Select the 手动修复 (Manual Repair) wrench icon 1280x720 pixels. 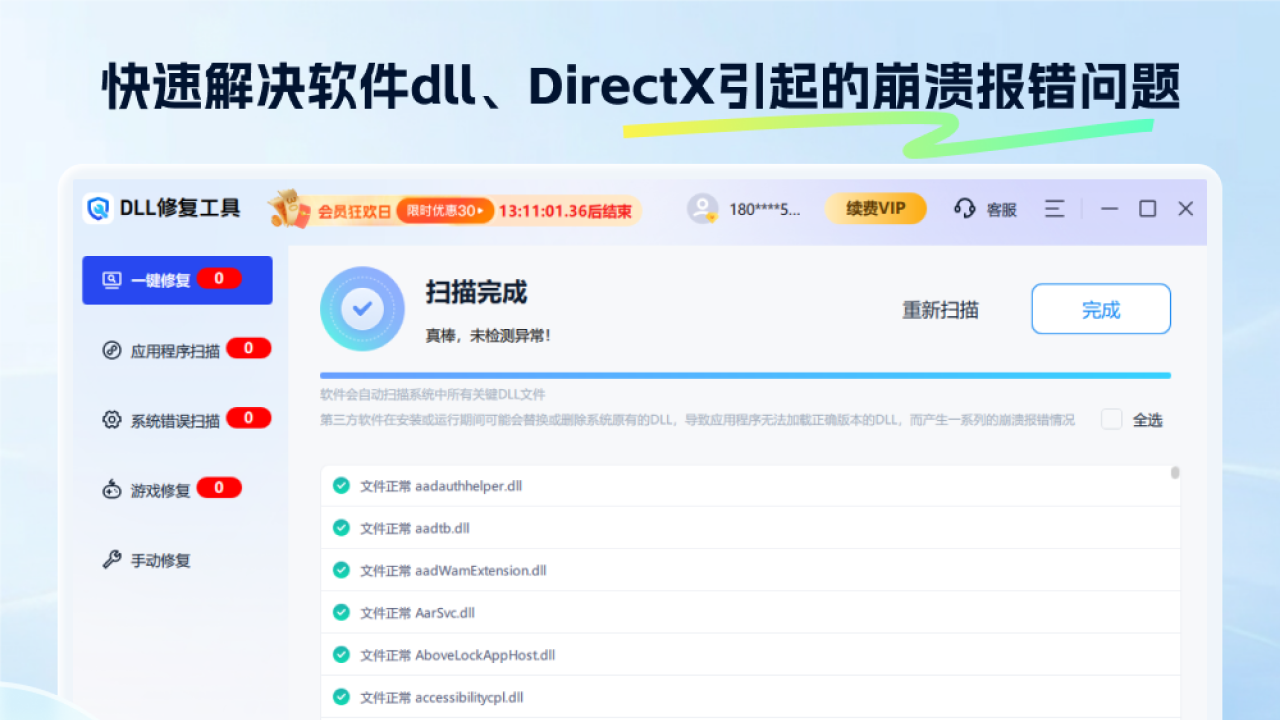pyautogui.click(x=113, y=560)
